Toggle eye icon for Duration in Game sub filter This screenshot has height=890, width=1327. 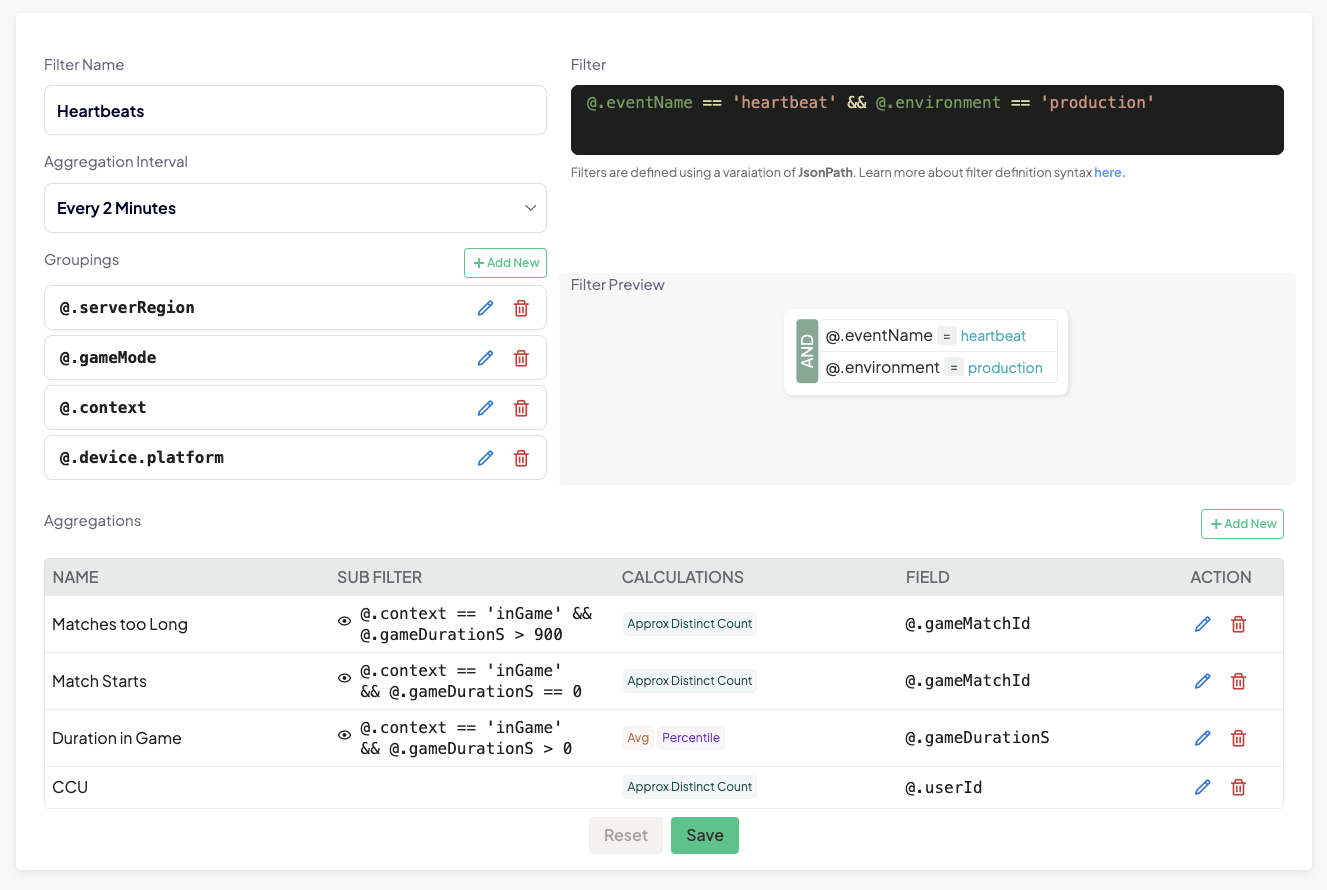click(x=345, y=735)
